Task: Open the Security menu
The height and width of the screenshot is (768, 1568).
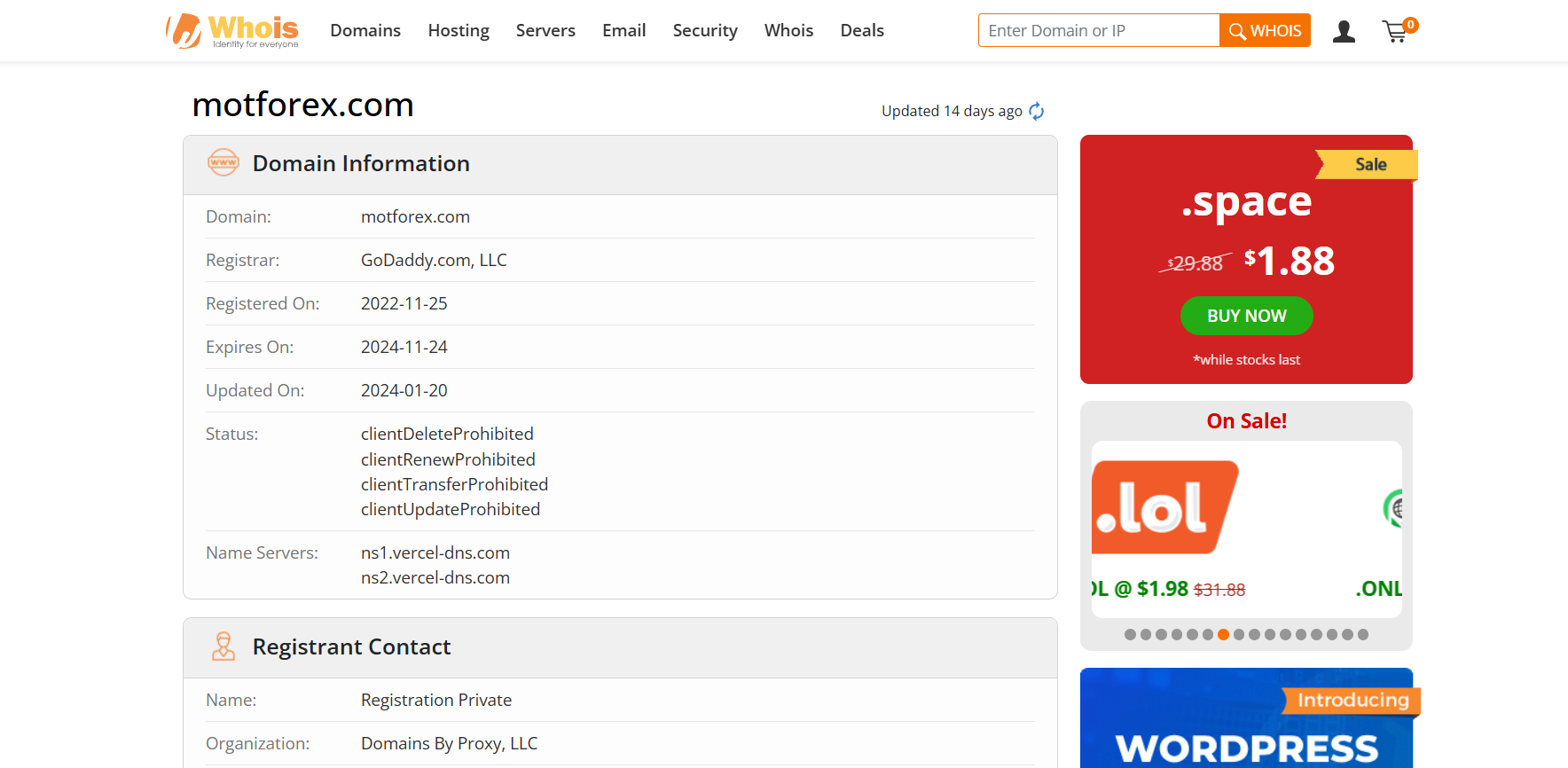Action: click(x=705, y=31)
